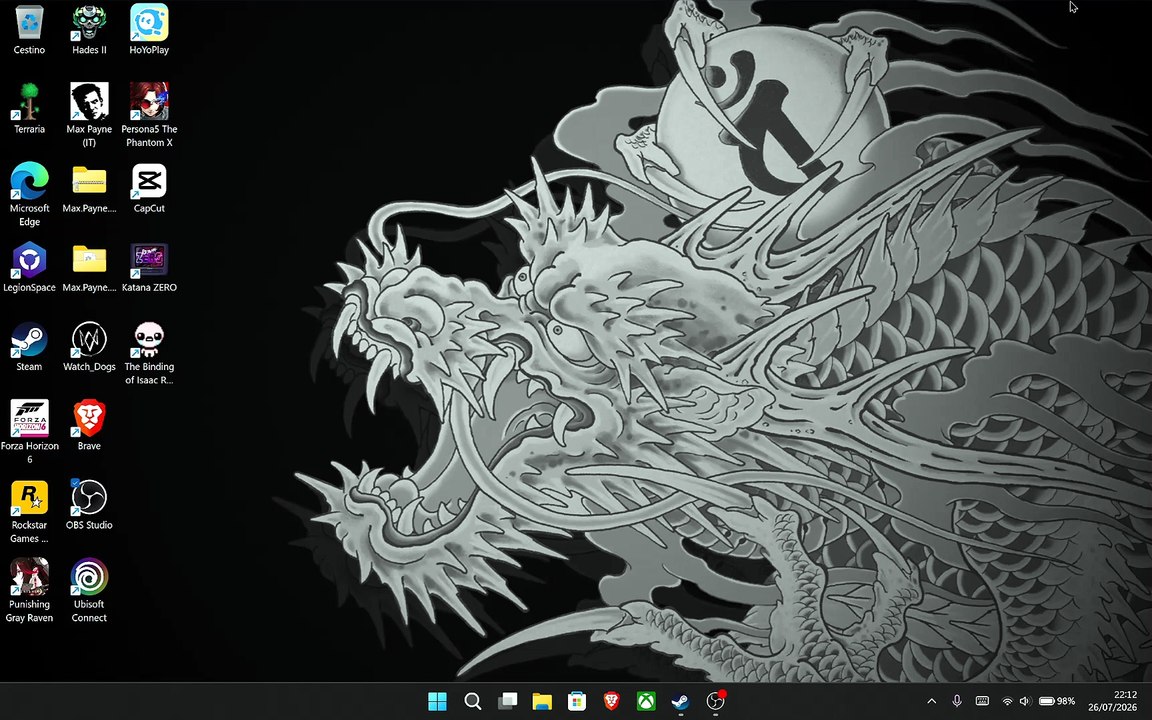Select the Persona5 The Phantom X shortcut
The image size is (1152, 720).
(149, 115)
